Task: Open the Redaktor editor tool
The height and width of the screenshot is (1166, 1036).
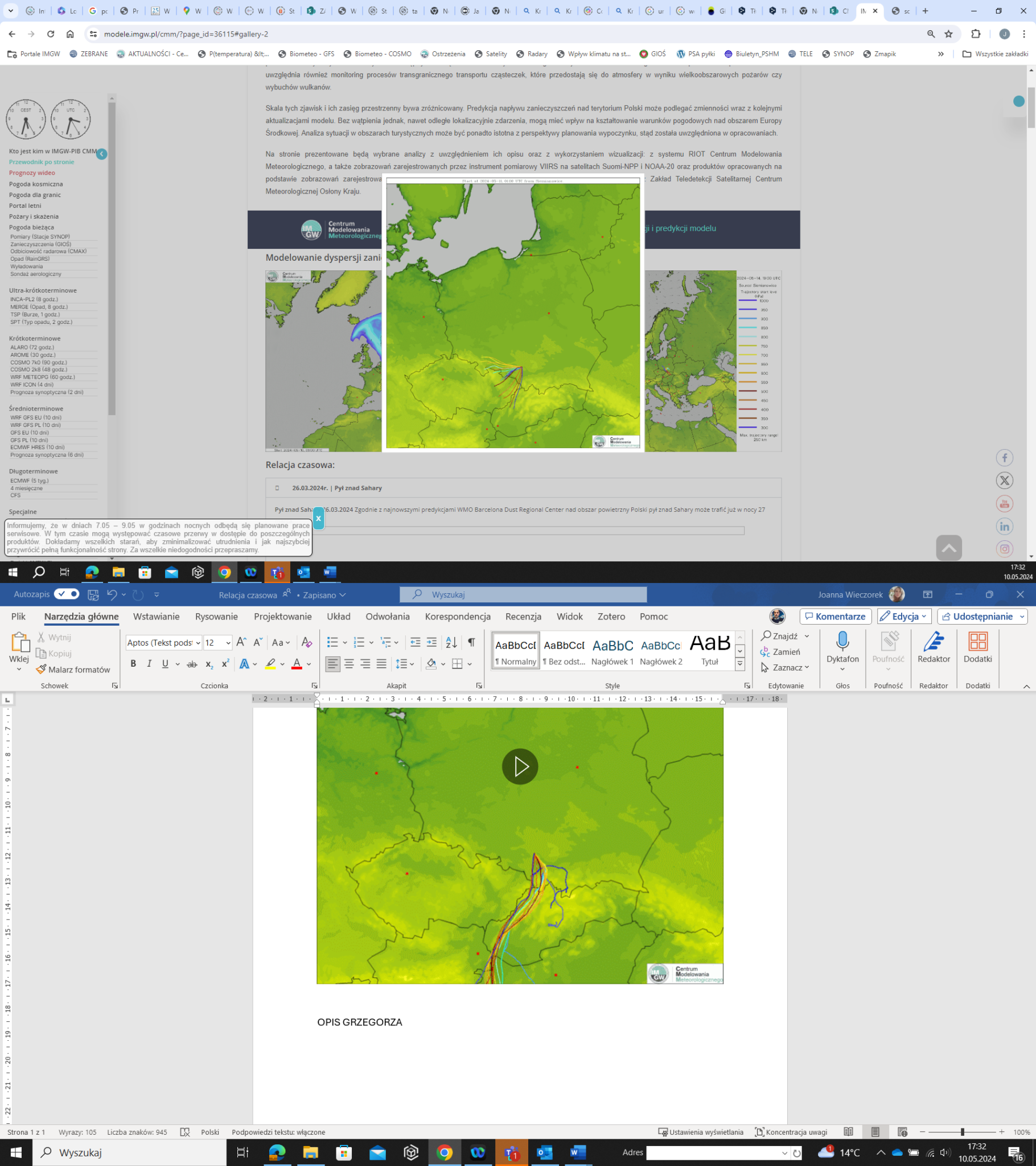Action: (x=934, y=648)
